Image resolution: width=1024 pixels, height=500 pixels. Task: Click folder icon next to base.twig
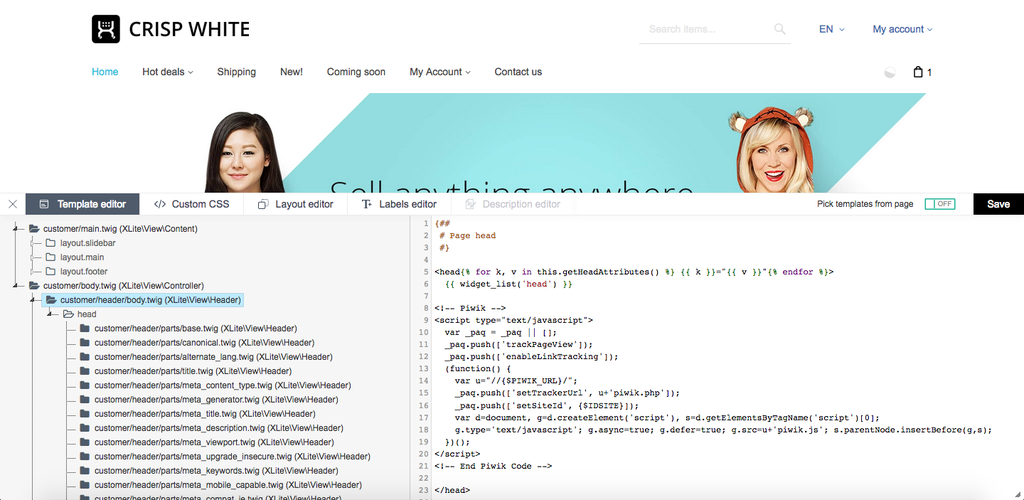click(85, 328)
